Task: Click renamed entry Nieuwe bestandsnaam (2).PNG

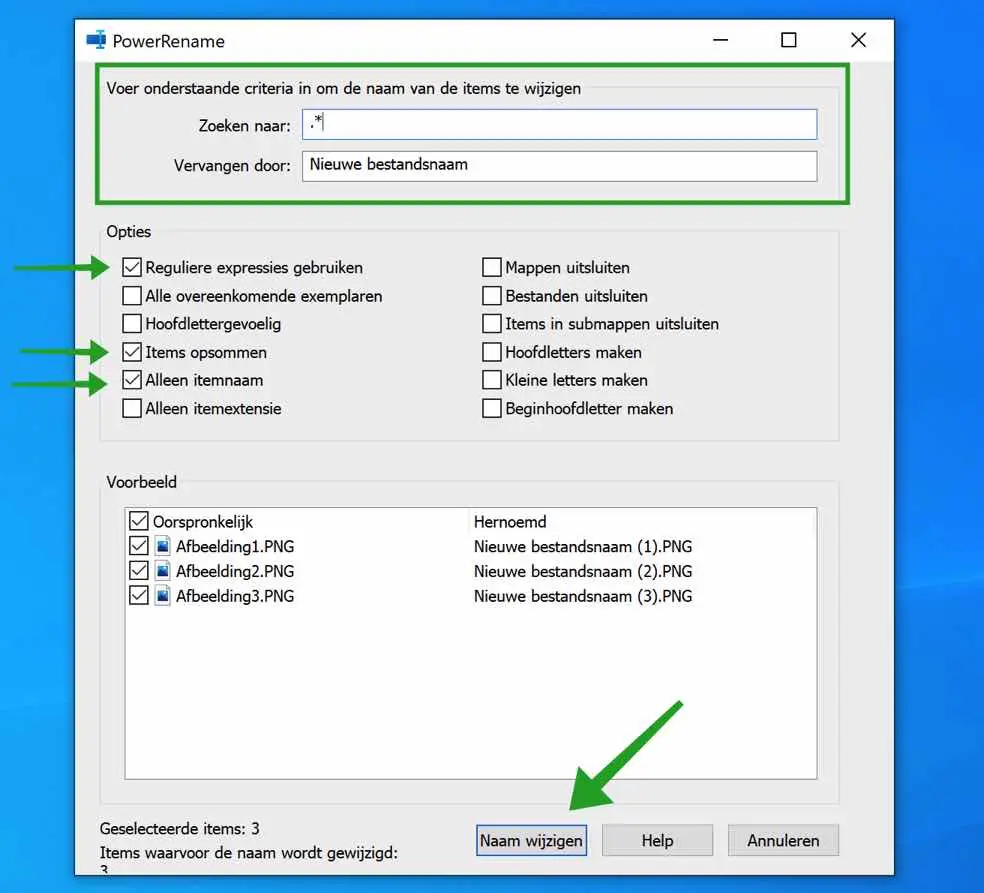Action: pyautogui.click(x=583, y=572)
